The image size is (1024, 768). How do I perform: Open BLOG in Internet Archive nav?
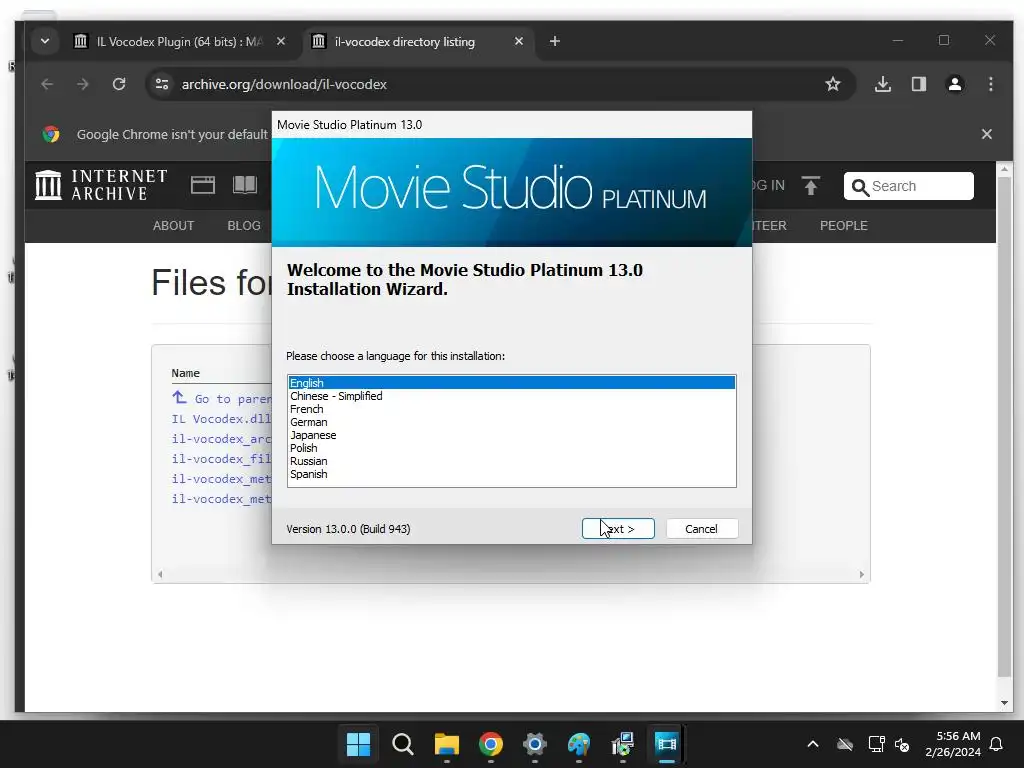coord(244,225)
